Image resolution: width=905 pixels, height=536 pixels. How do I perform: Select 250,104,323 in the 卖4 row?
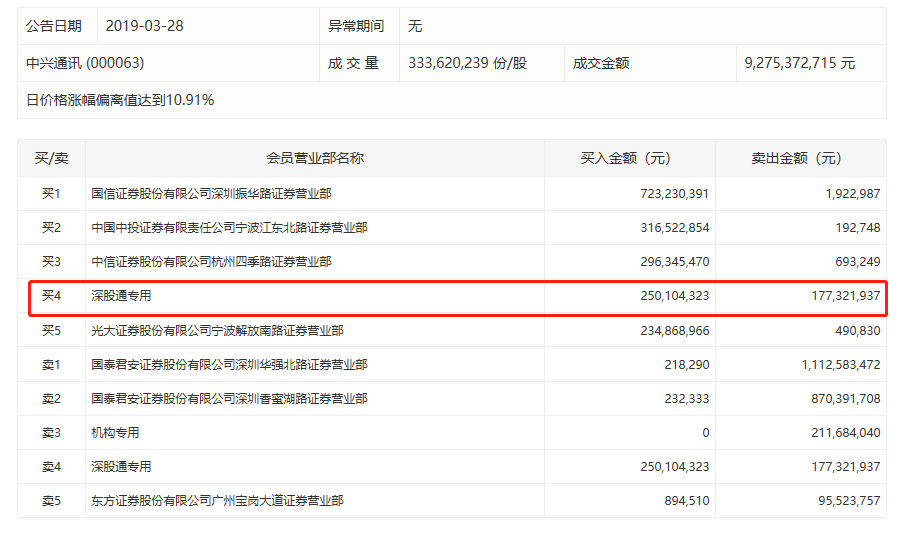(675, 467)
